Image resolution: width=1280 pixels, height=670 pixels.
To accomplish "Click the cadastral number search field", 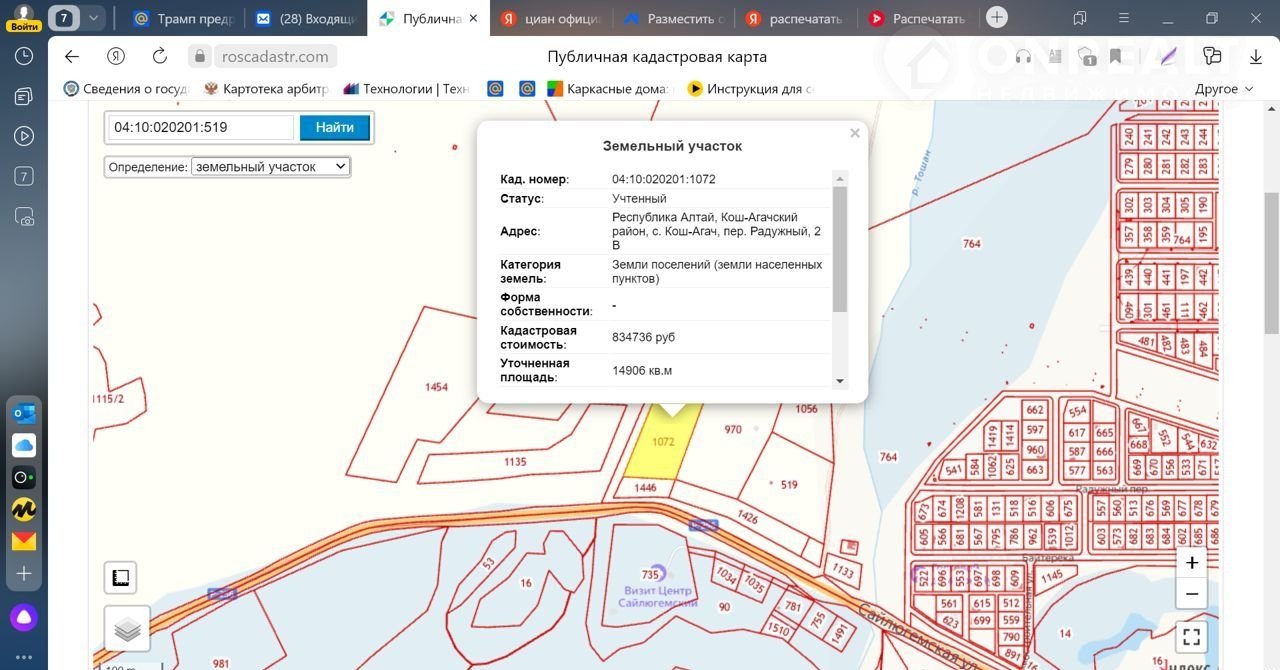I will click(200, 128).
